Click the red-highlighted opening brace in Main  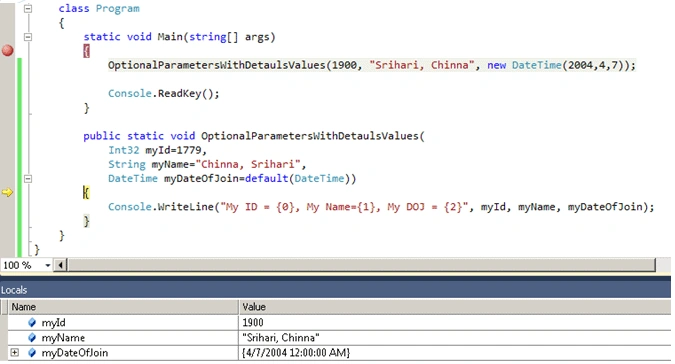tap(86, 51)
